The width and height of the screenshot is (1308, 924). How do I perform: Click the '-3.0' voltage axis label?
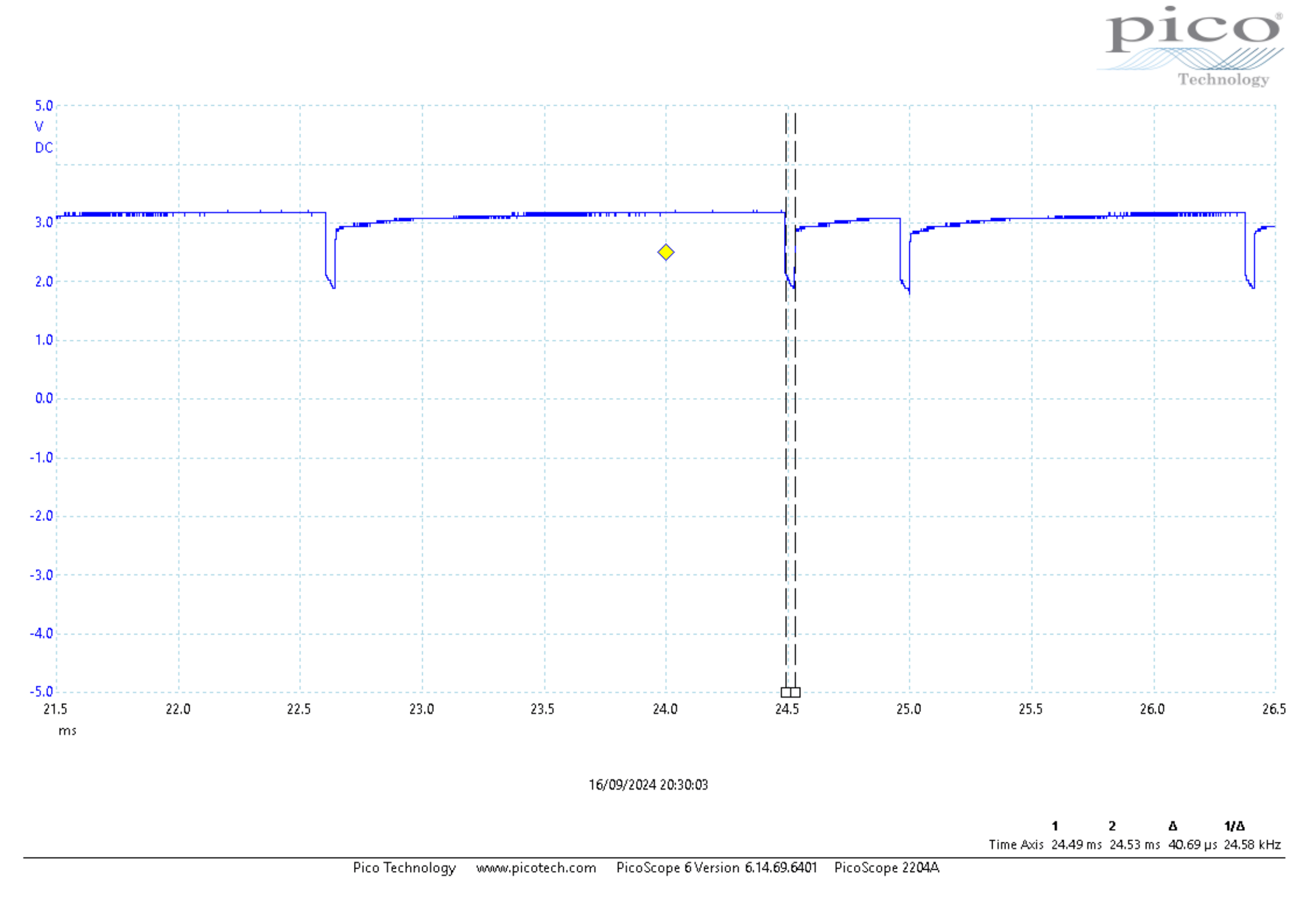pyautogui.click(x=41, y=575)
